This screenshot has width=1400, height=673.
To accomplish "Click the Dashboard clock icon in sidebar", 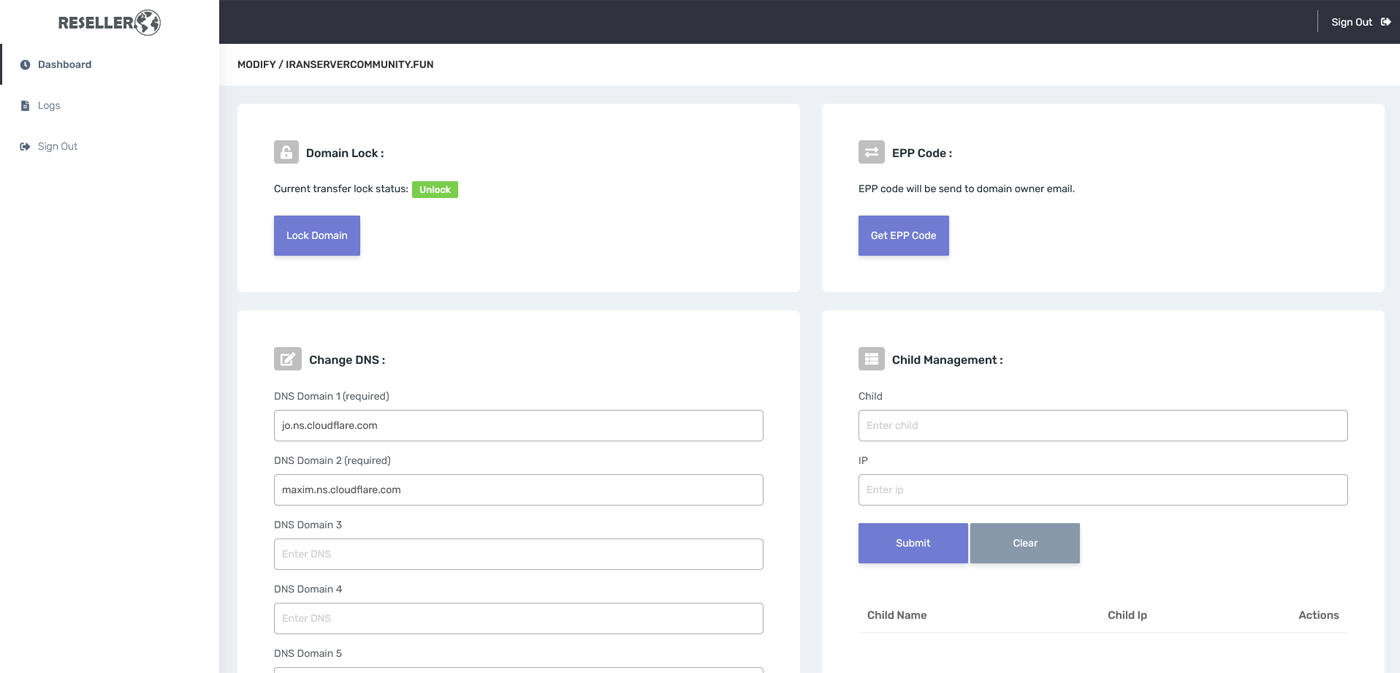I will point(25,65).
